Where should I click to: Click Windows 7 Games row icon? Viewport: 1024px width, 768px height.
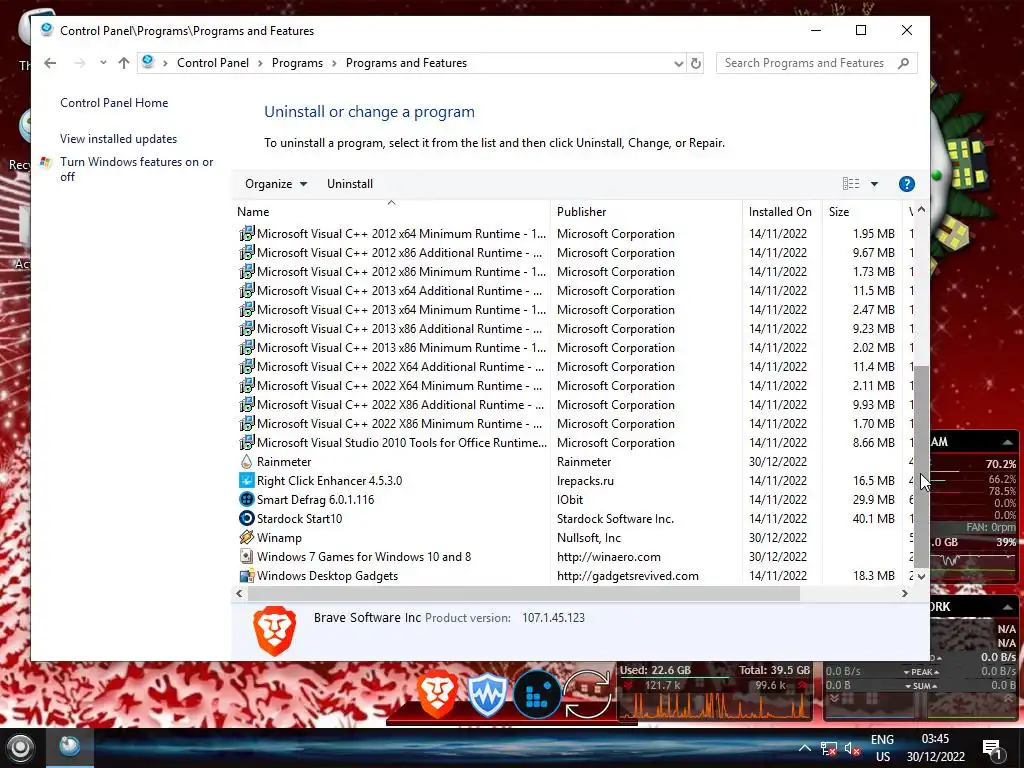click(246, 556)
